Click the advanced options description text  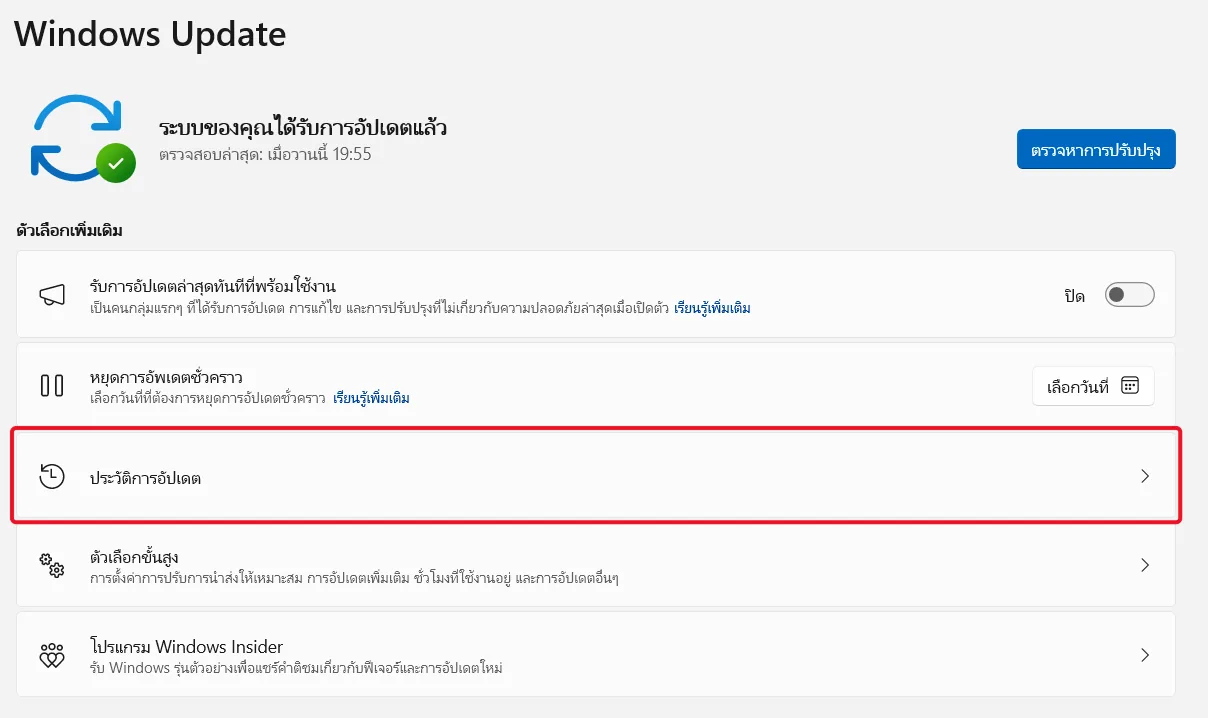(354, 577)
